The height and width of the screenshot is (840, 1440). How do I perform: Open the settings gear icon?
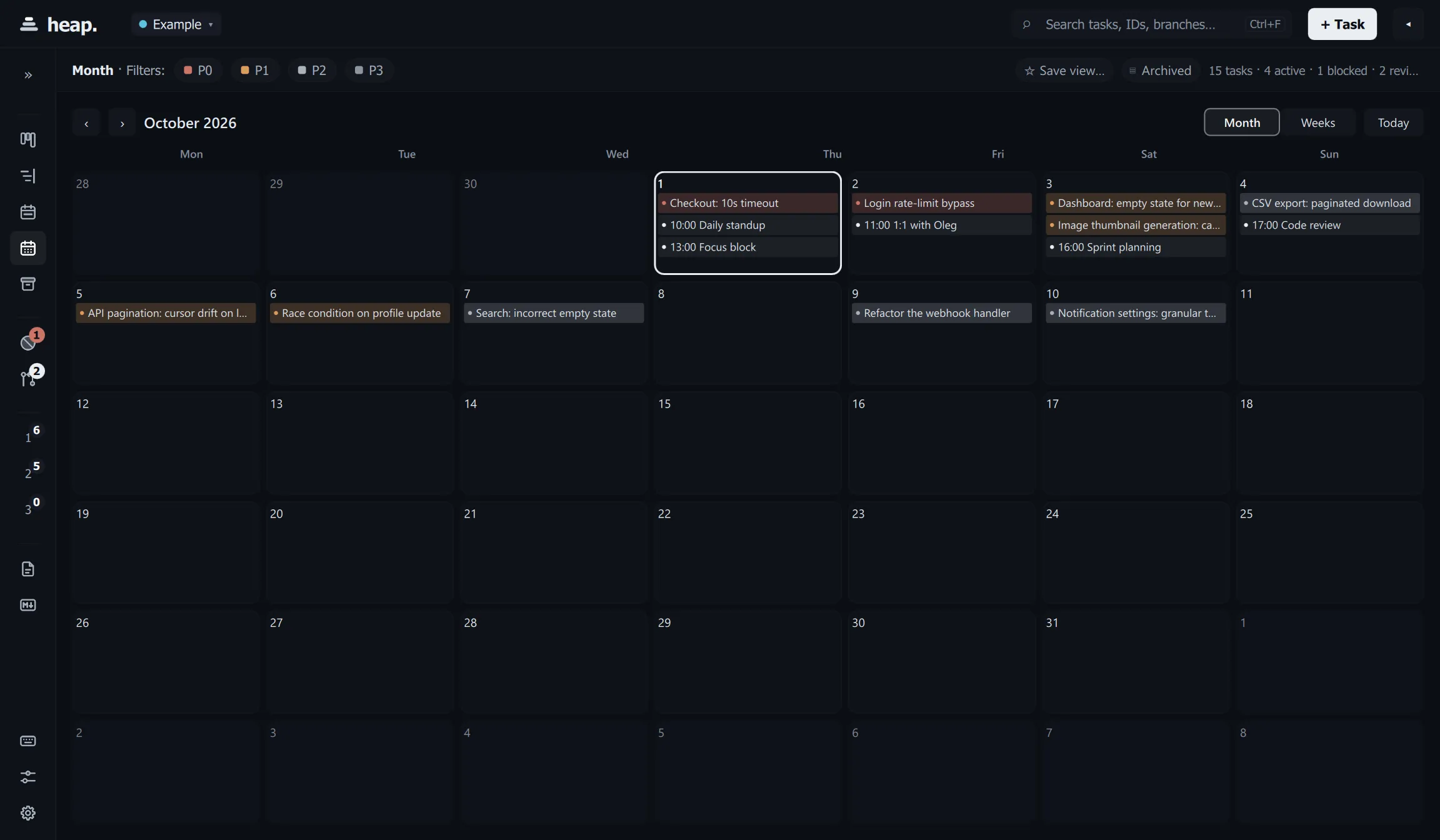pyautogui.click(x=28, y=813)
